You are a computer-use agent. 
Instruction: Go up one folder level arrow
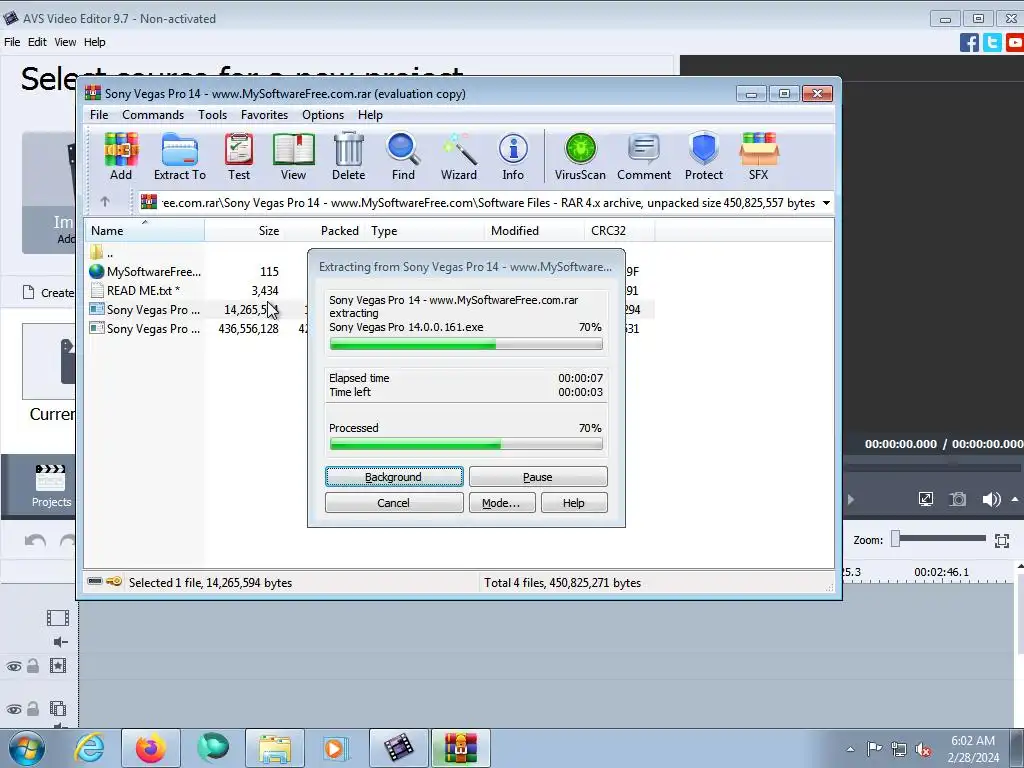click(104, 202)
